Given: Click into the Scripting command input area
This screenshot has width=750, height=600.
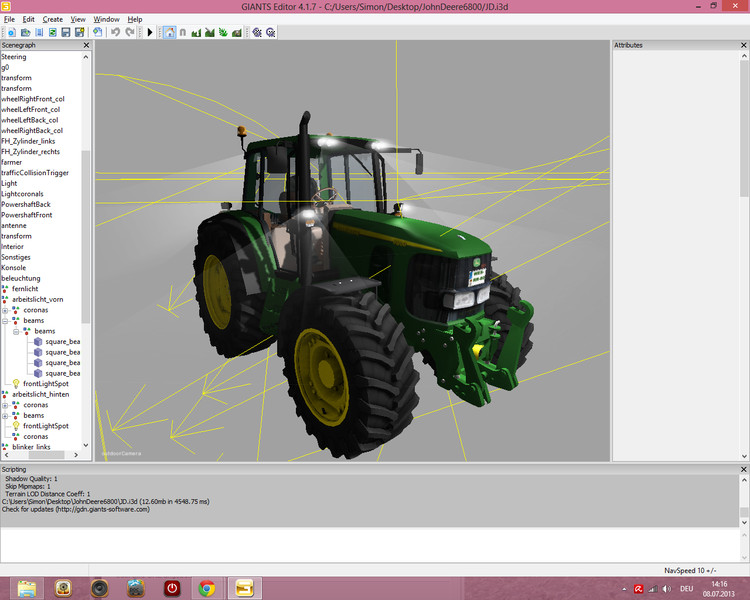Looking at the screenshot, I should tap(370, 544).
